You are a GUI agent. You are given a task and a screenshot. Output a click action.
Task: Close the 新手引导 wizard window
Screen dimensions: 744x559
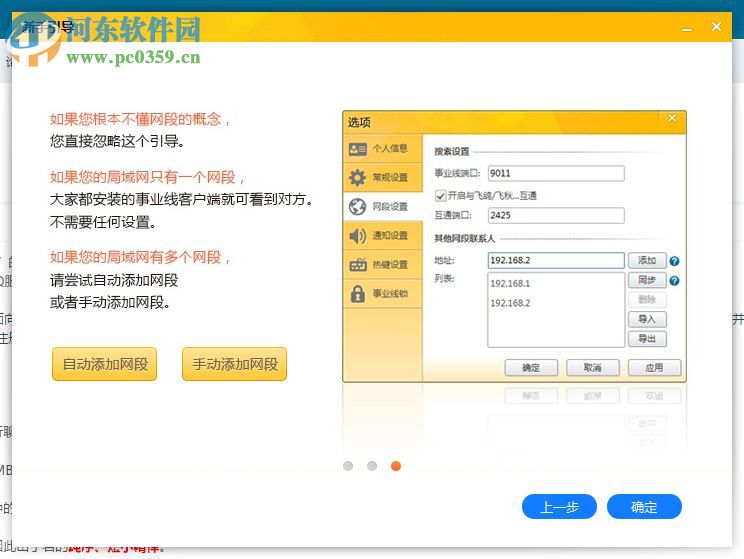(716, 27)
